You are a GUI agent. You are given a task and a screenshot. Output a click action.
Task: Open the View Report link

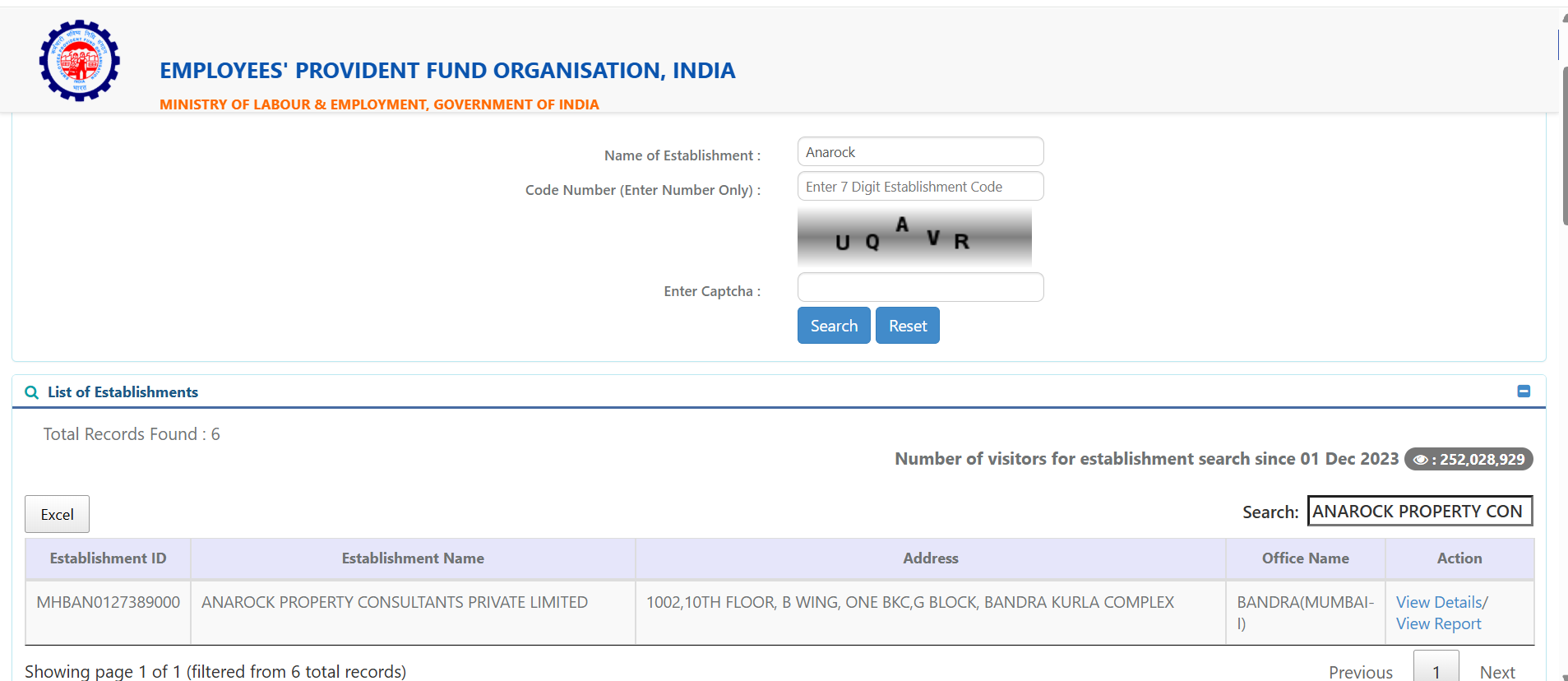pos(1438,624)
